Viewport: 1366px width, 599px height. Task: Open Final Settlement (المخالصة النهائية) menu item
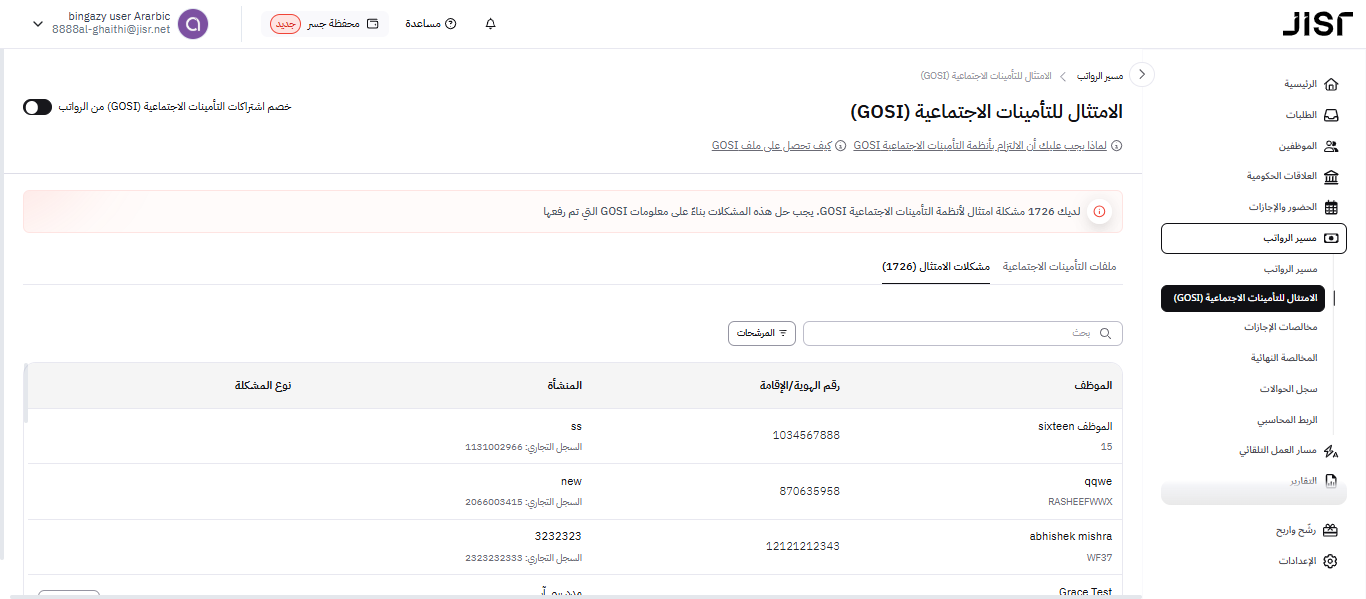pos(1284,358)
